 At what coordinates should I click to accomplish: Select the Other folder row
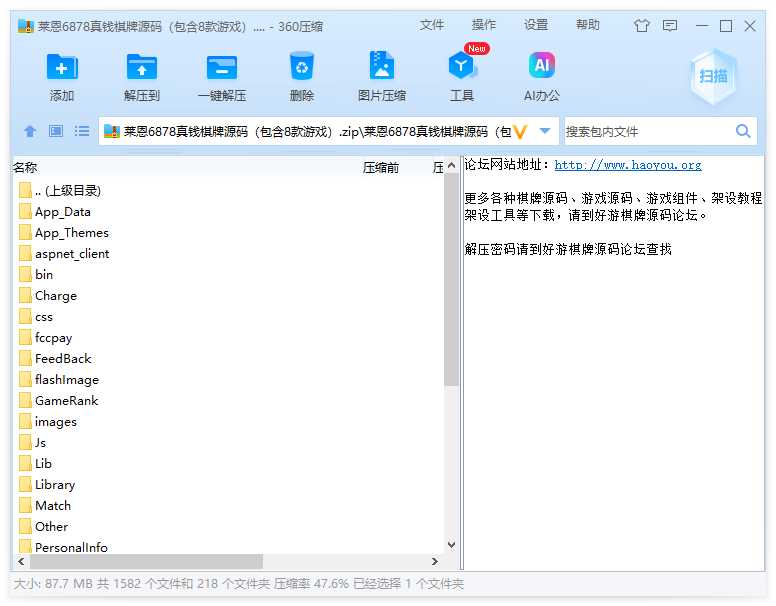coord(230,526)
